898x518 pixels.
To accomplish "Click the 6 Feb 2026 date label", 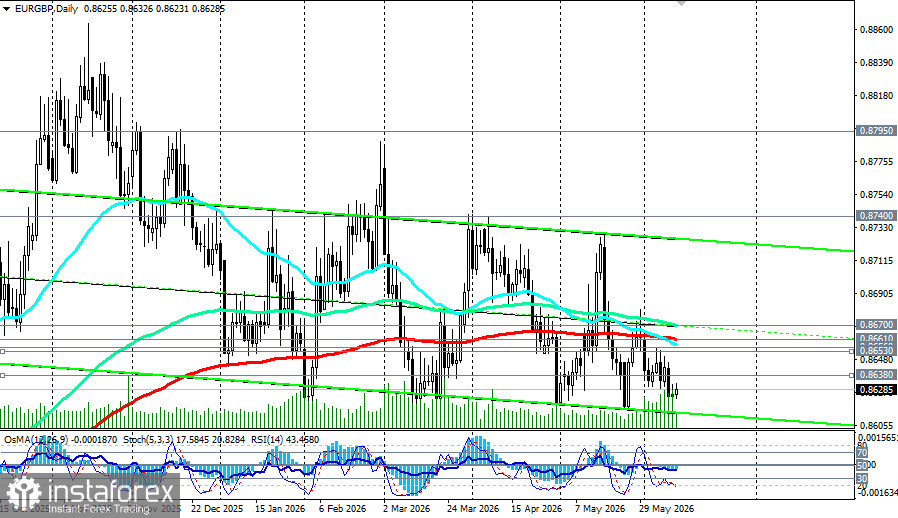I will 342,509.
